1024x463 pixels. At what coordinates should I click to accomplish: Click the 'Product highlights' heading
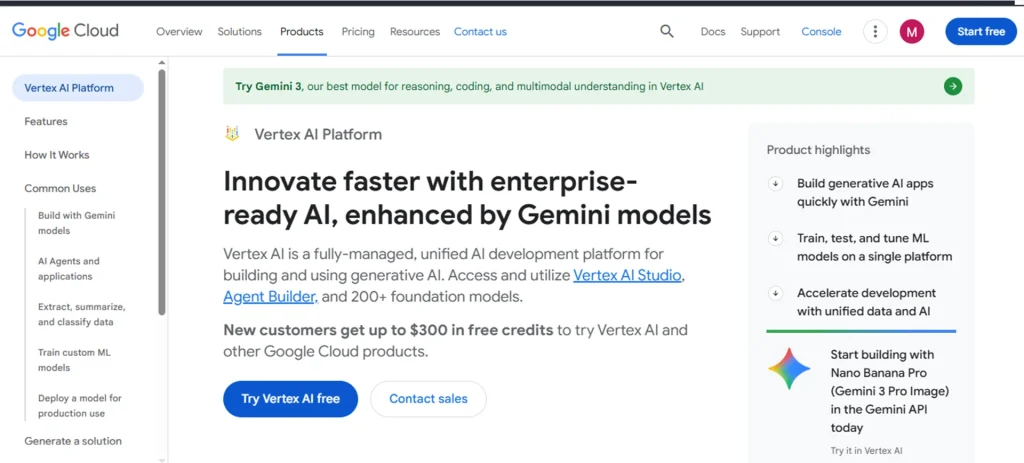click(x=818, y=150)
